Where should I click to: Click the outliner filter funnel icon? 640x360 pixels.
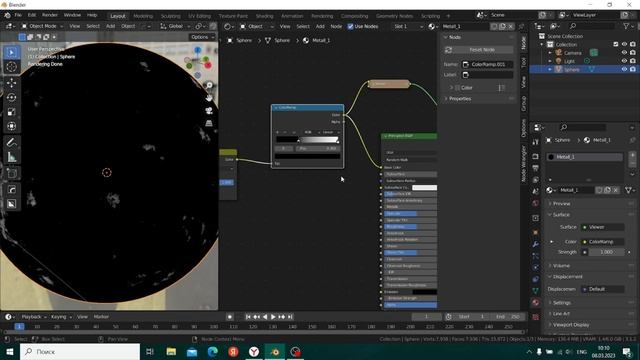pyautogui.click(x=626, y=26)
